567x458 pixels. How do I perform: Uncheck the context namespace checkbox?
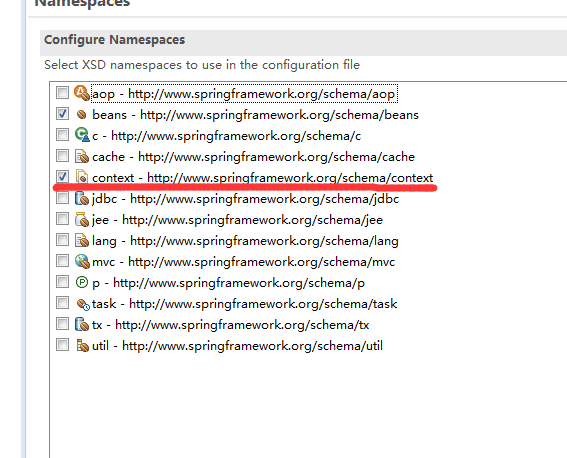63,176
